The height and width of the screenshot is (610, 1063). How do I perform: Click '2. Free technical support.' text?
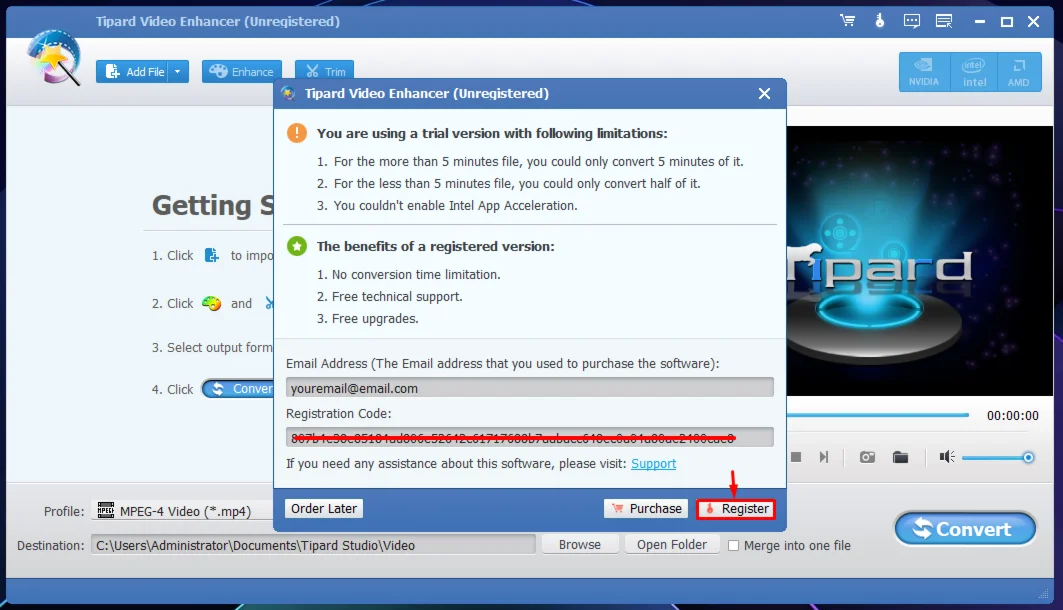[389, 296]
